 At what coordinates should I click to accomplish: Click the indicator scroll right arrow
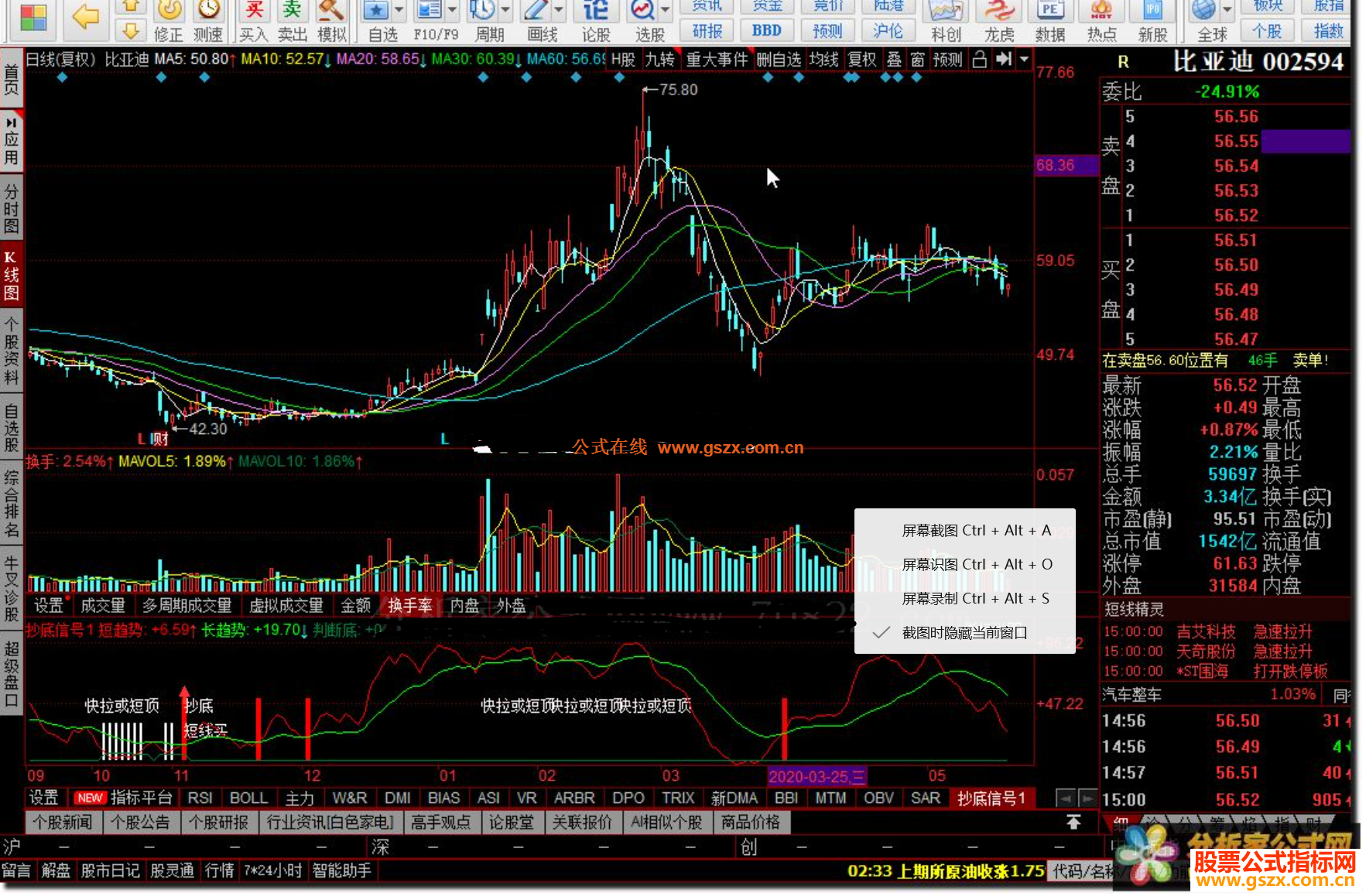pos(1087,799)
